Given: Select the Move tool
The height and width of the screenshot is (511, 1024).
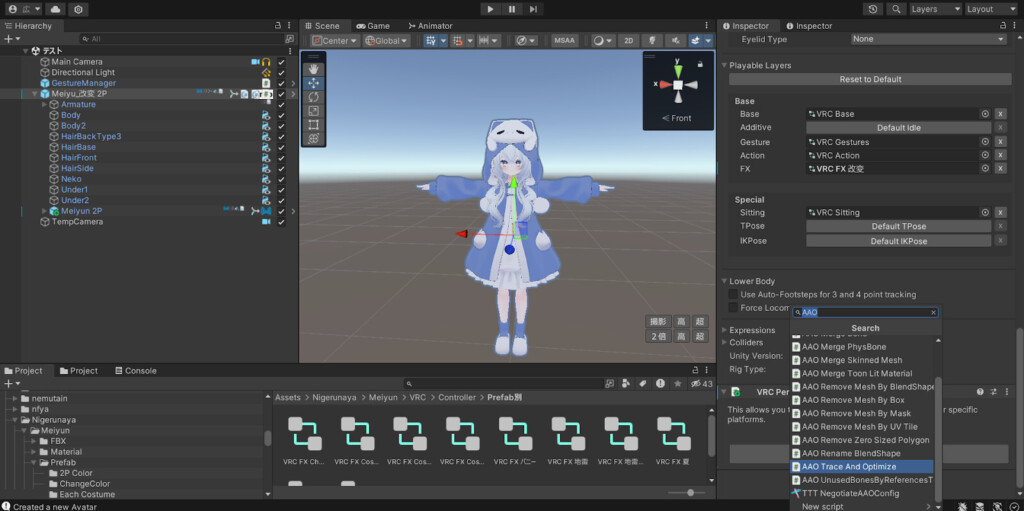Looking at the screenshot, I should [313, 83].
